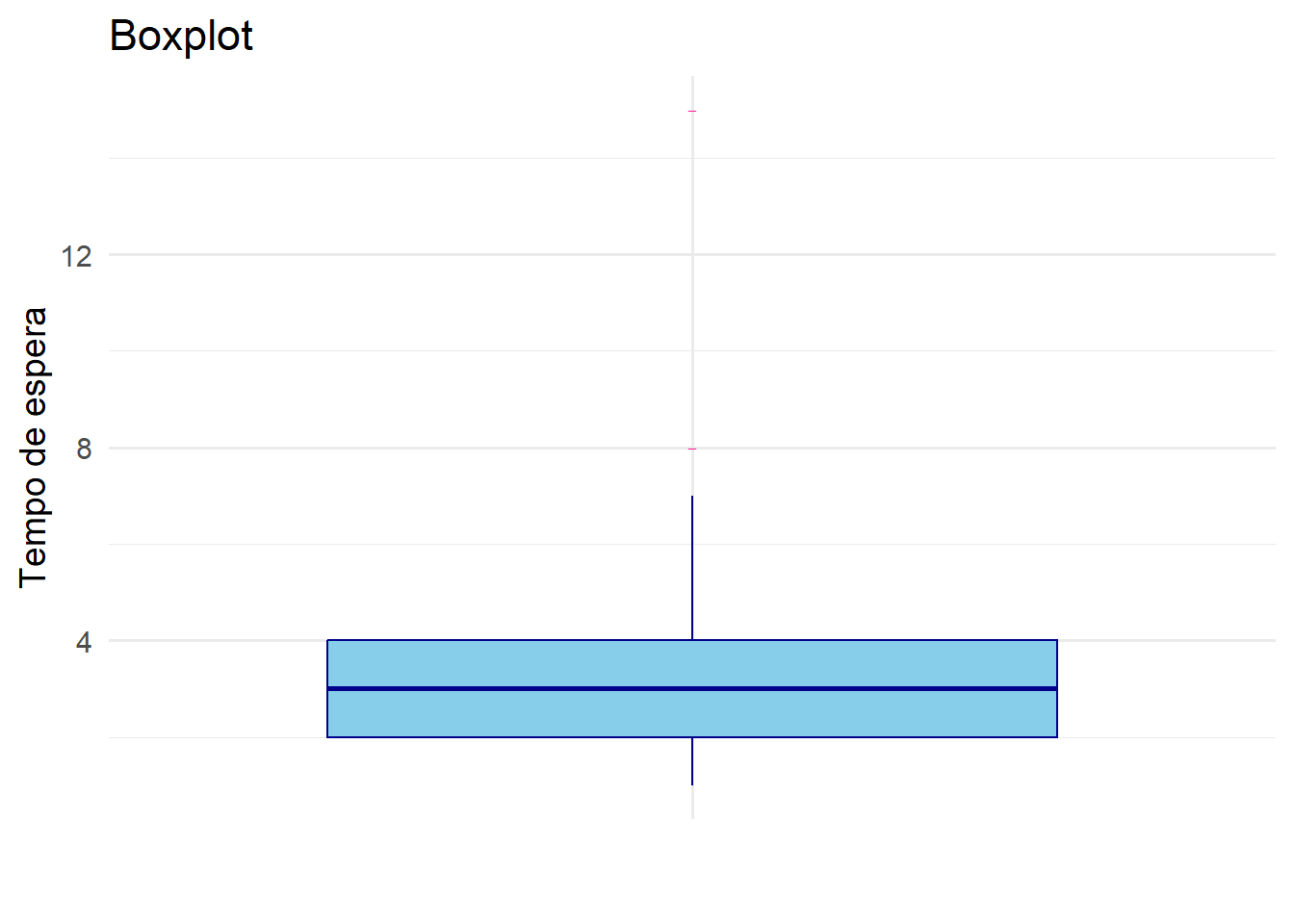Click the "Boxplot" chart title
This screenshot has width=1294, height=924.
coord(181,37)
